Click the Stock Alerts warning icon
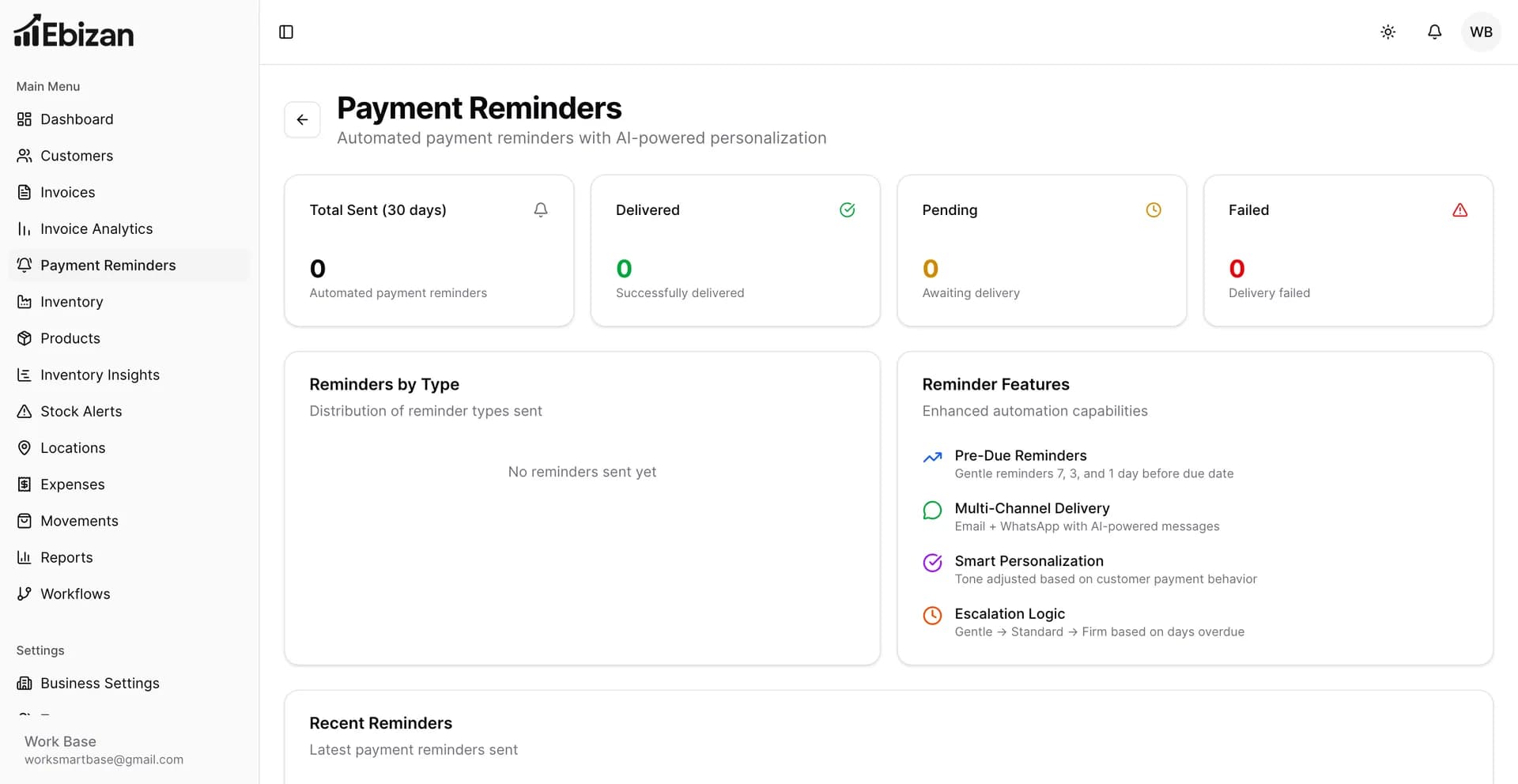The width and height of the screenshot is (1518, 784). pos(25,411)
